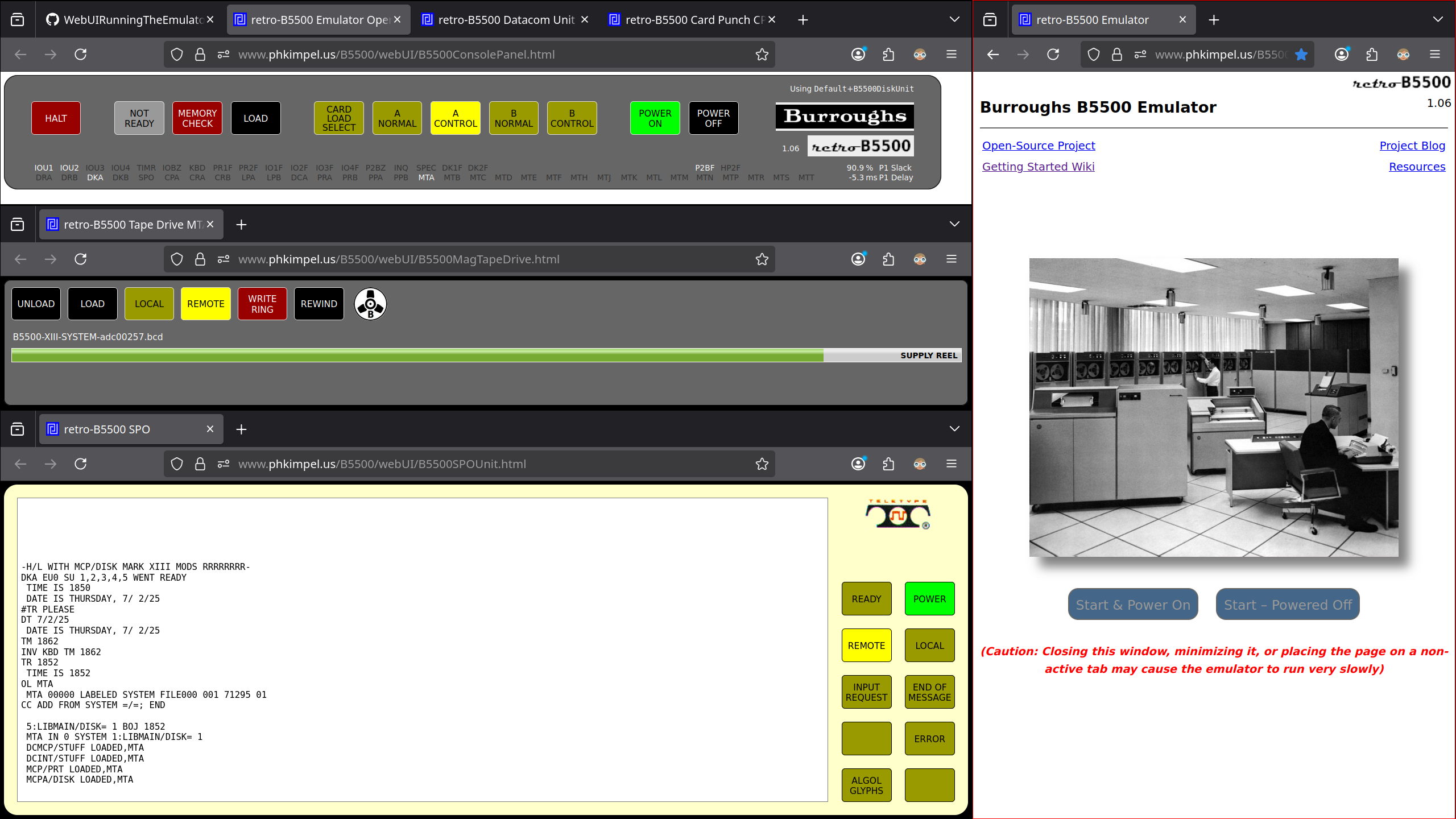
Task: Click Start & Power On button
Action: 1133,605
